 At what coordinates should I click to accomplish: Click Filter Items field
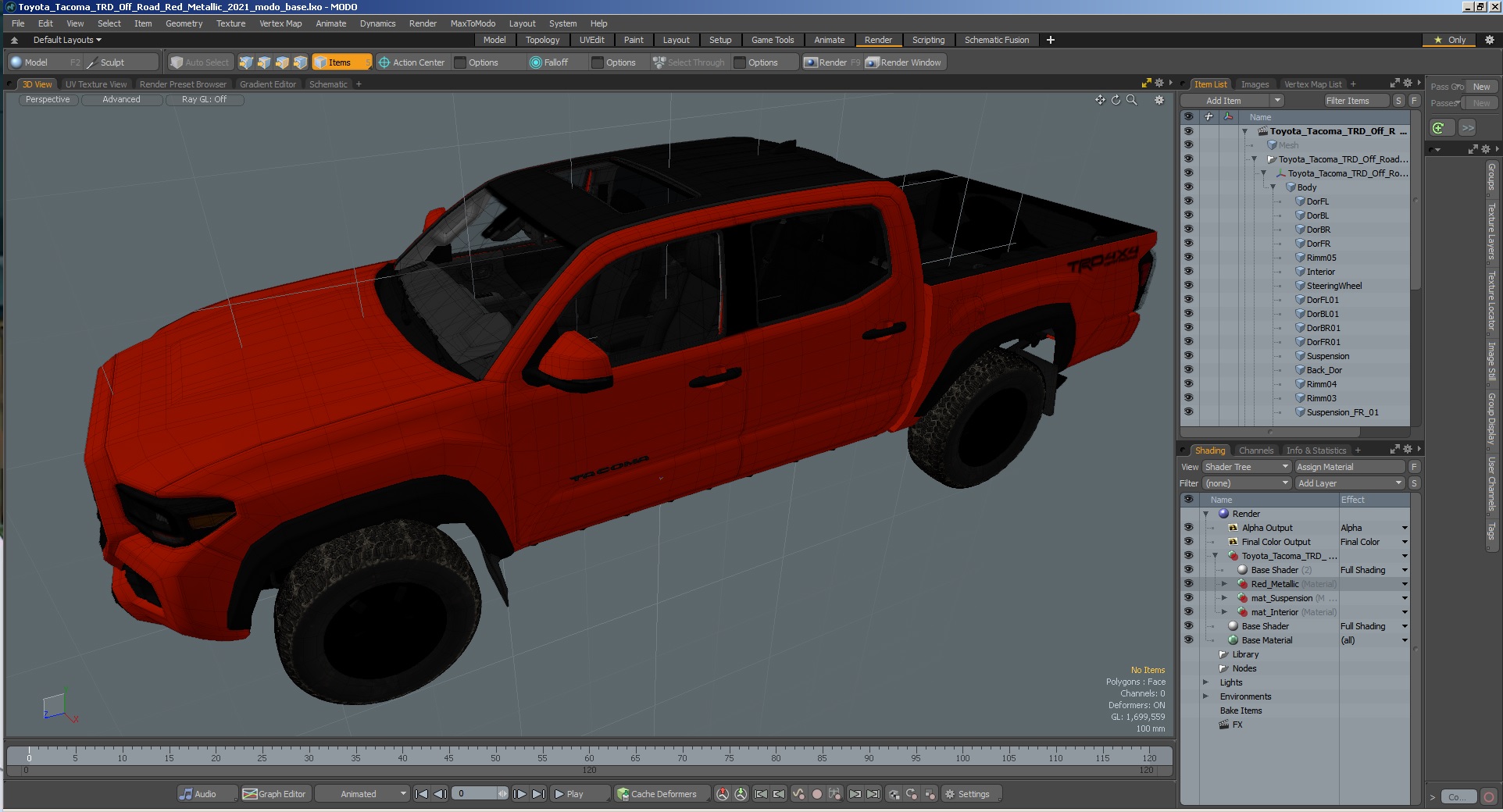pyautogui.click(x=1355, y=101)
